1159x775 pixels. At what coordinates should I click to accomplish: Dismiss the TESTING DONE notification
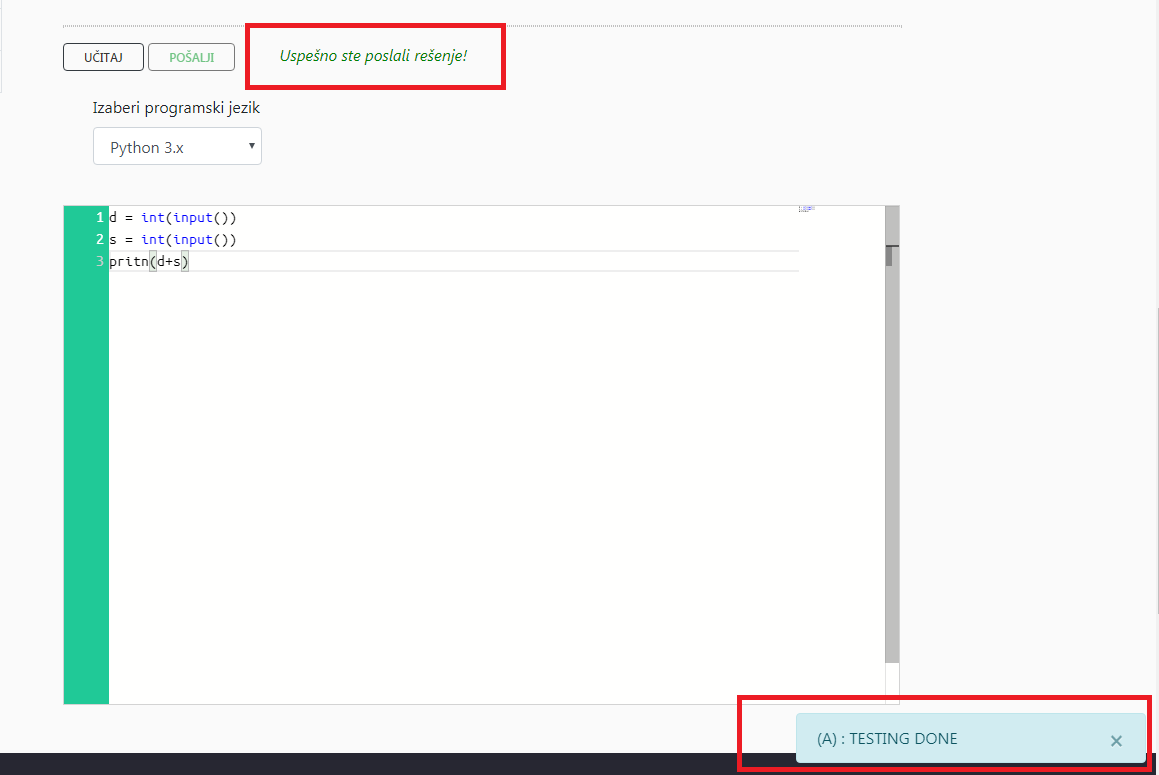click(1116, 740)
